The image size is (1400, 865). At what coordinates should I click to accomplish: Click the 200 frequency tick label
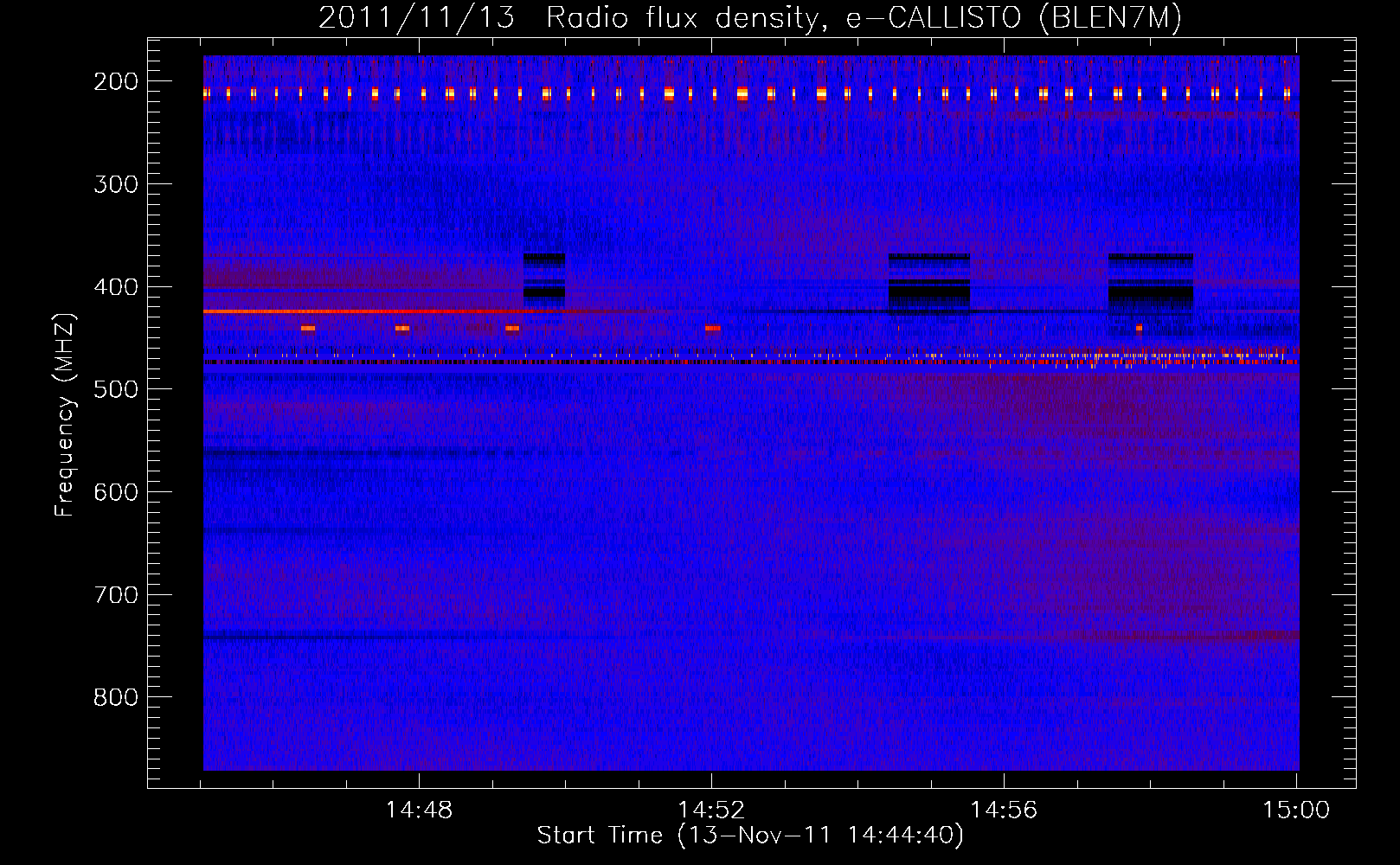[x=116, y=81]
